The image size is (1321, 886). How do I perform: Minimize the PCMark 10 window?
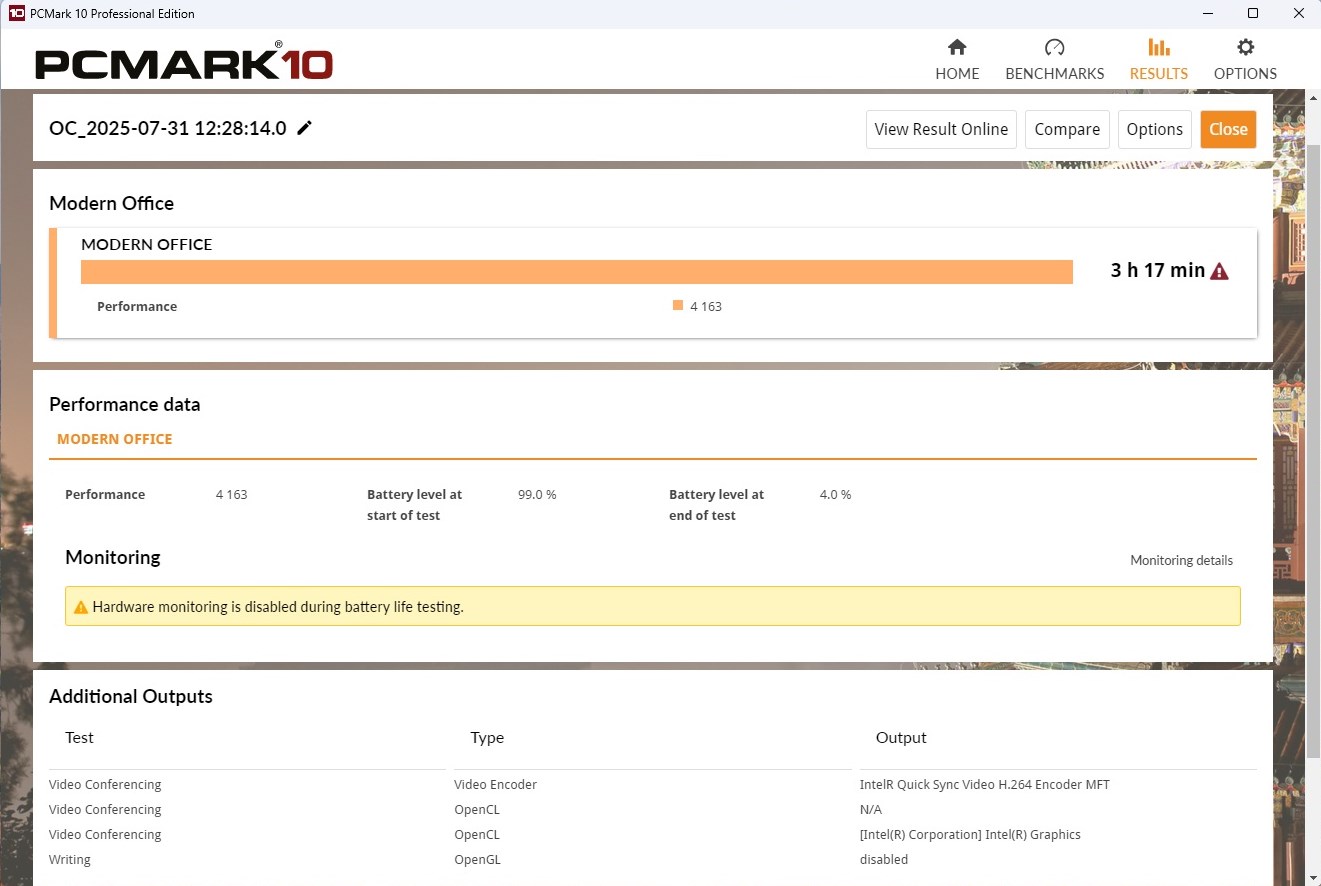(1207, 14)
